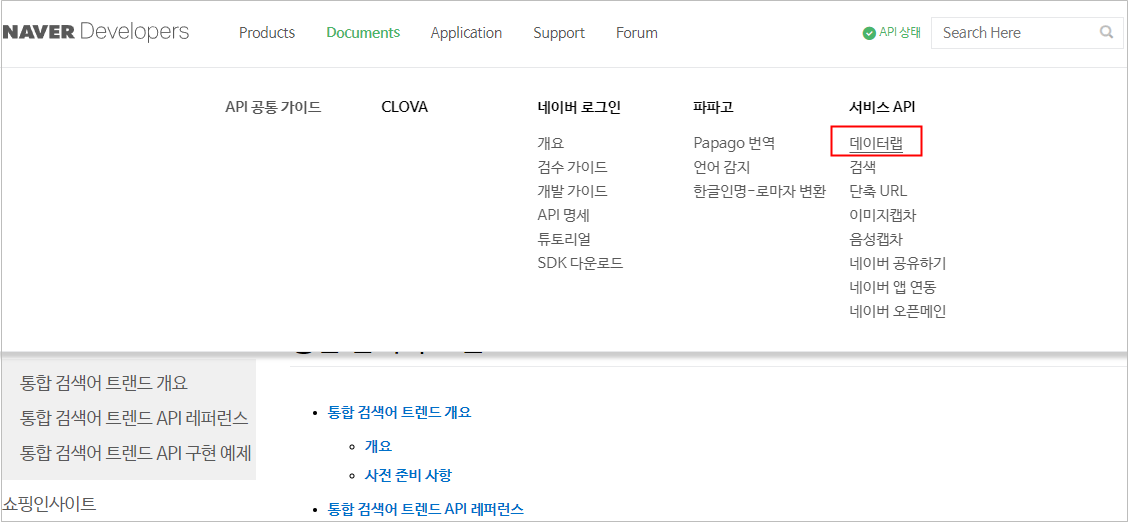Open the Application menu
Image resolution: width=1128 pixels, height=522 pixels.
[x=466, y=33]
